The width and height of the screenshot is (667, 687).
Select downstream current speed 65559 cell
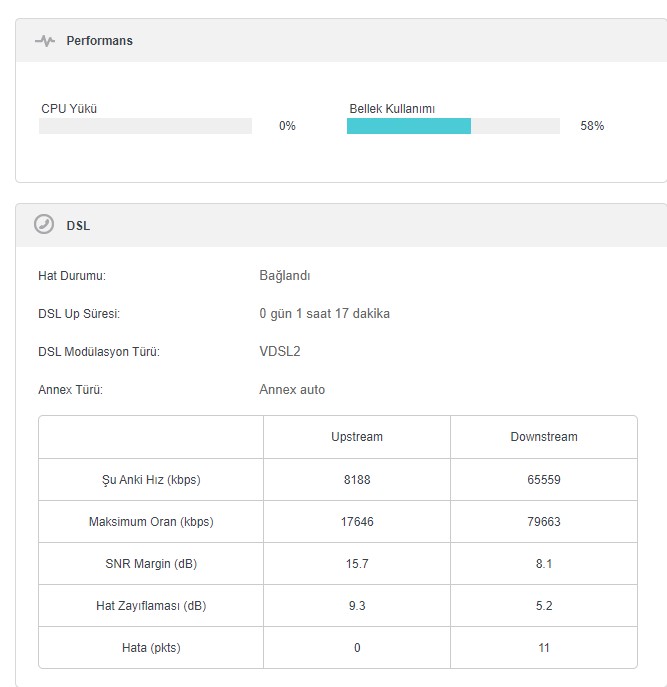click(544, 479)
